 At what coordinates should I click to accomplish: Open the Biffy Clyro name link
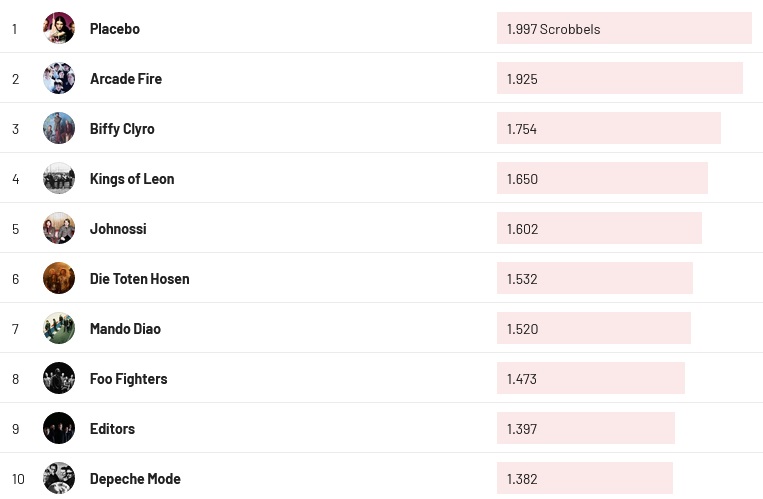click(x=122, y=129)
